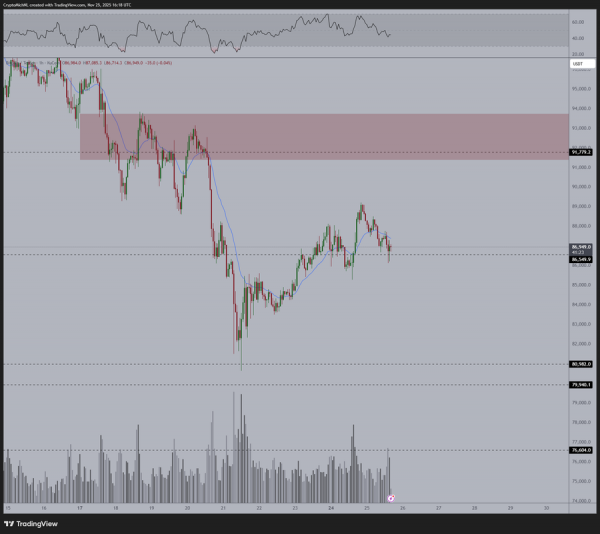Image resolution: width=600 pixels, height=534 pixels.
Task: Click the 91,779.2 price level label
Action: tap(581, 152)
